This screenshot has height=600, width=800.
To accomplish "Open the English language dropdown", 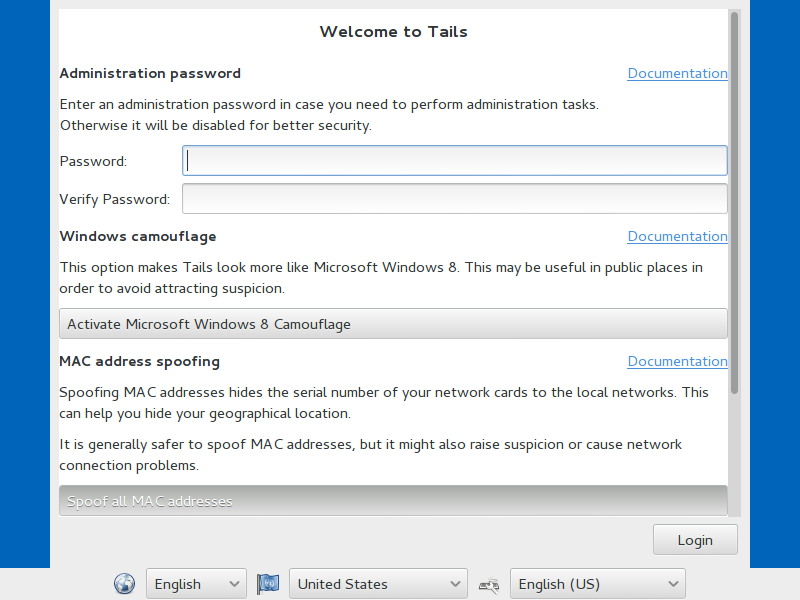I will (x=196, y=584).
